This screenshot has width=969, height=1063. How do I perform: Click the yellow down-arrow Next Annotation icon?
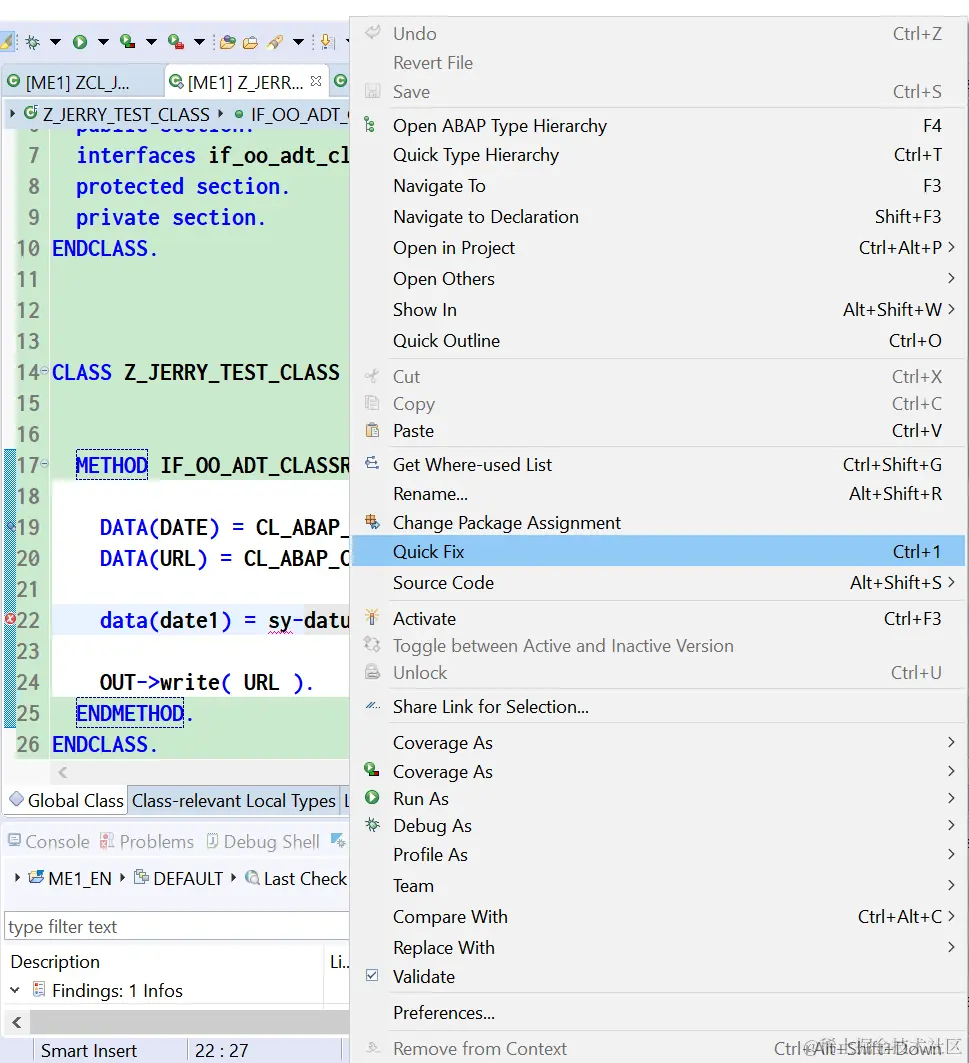pos(327,42)
